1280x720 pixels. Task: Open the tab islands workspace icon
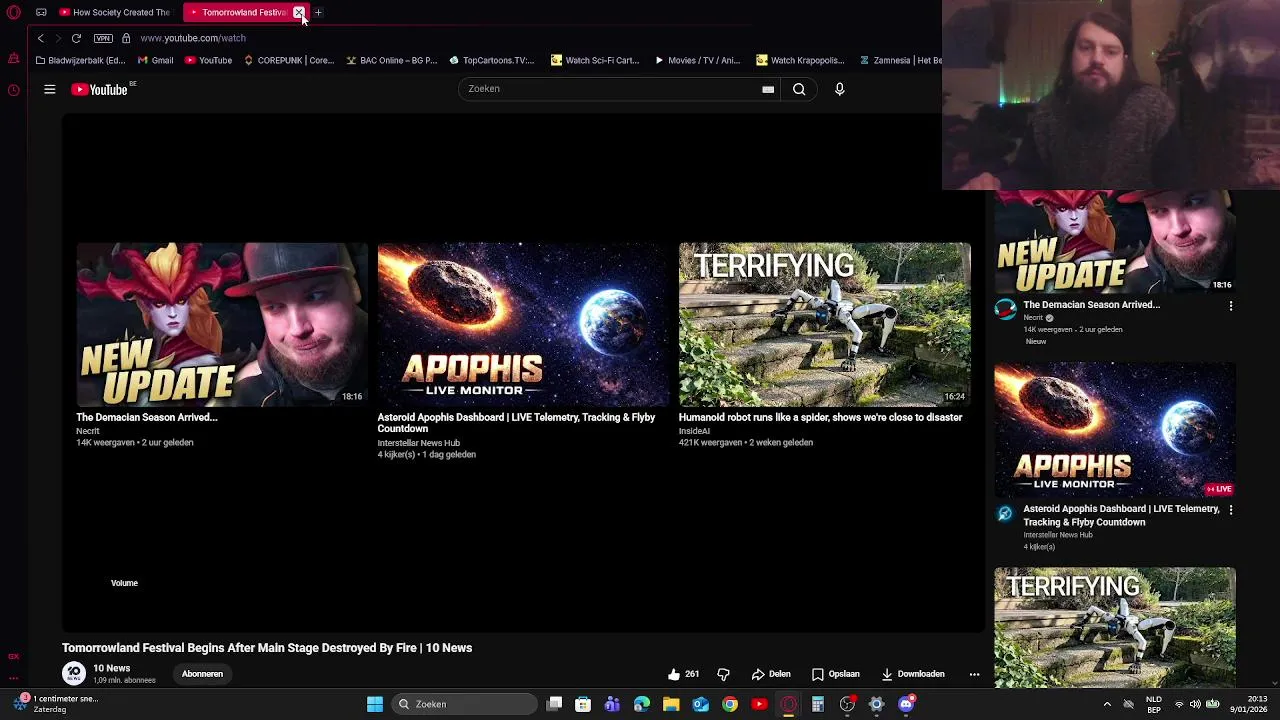point(41,12)
